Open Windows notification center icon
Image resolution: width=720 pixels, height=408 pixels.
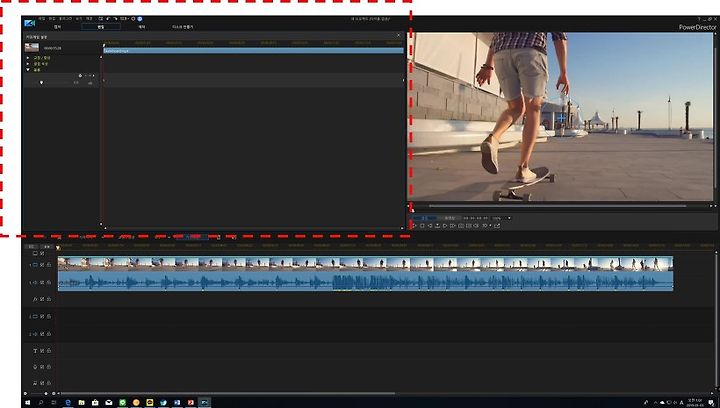[711, 402]
